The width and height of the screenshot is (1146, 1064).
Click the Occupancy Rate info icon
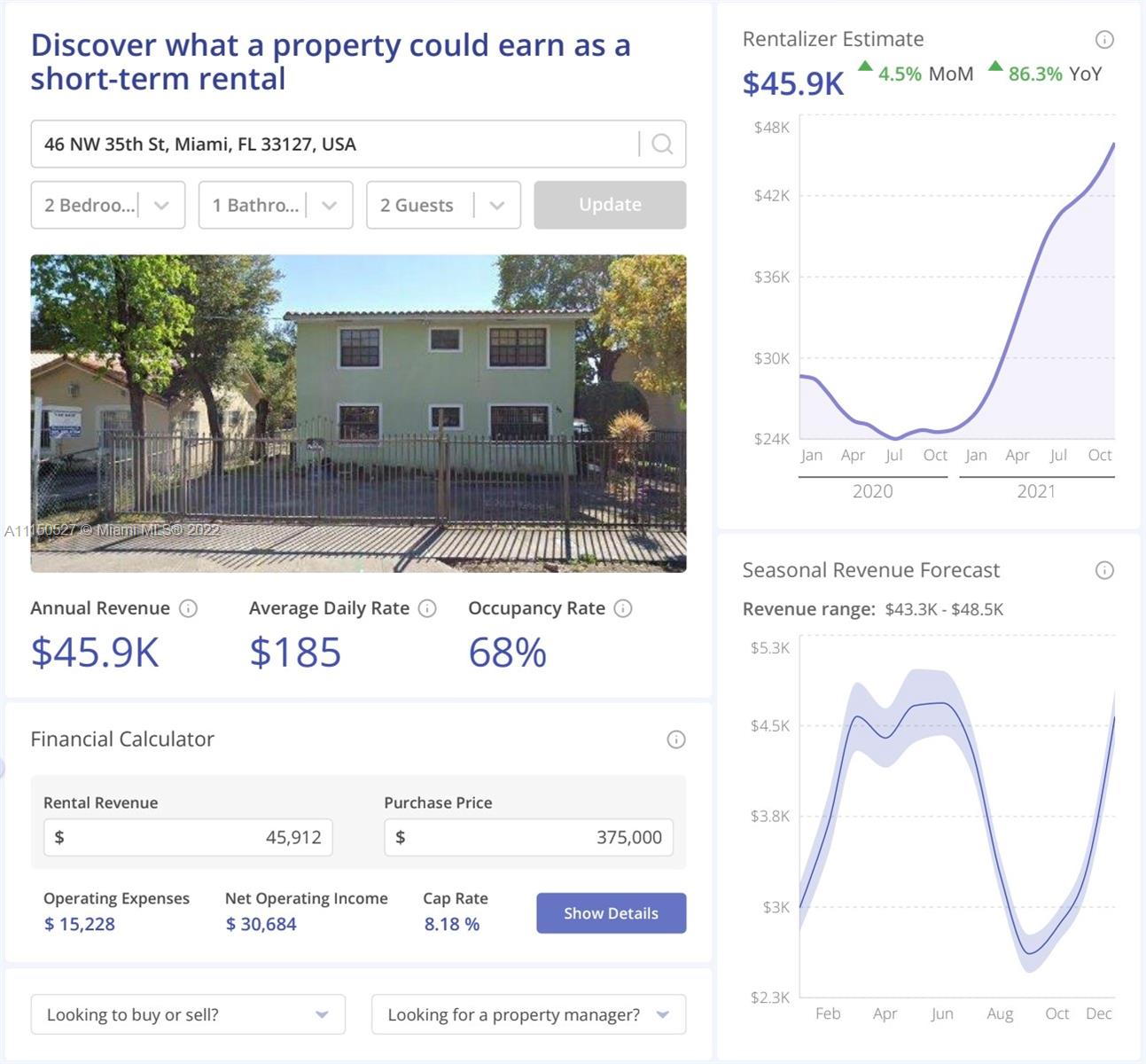pos(623,608)
